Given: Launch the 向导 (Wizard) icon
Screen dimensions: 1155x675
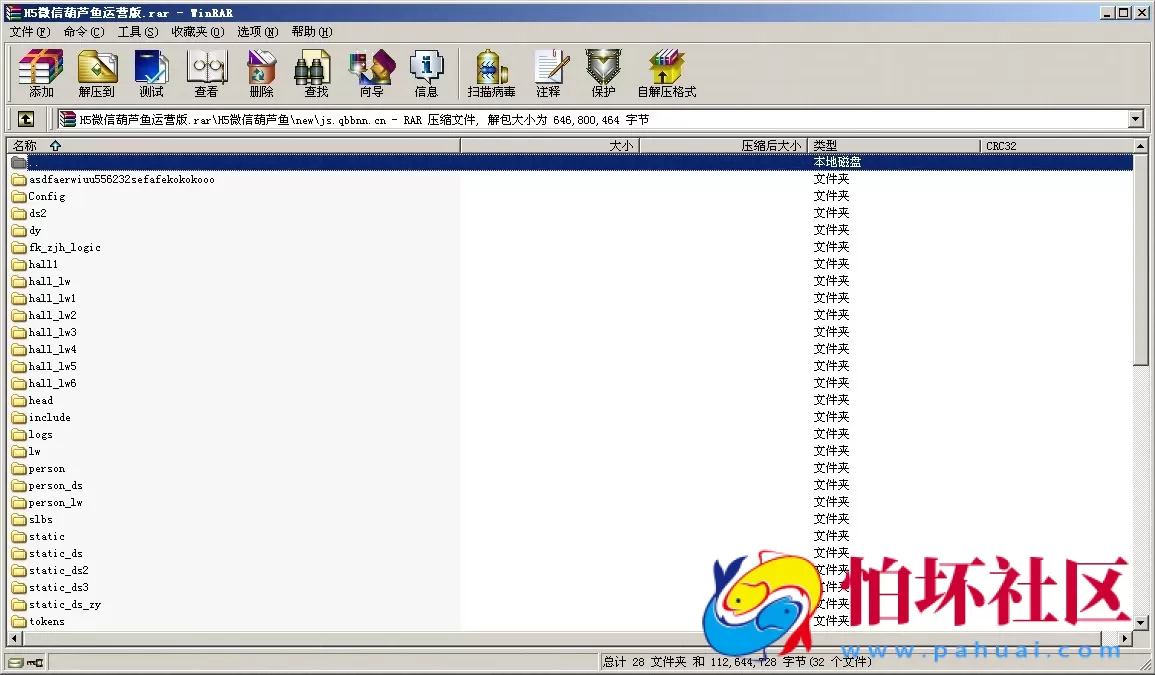Looking at the screenshot, I should (x=371, y=74).
